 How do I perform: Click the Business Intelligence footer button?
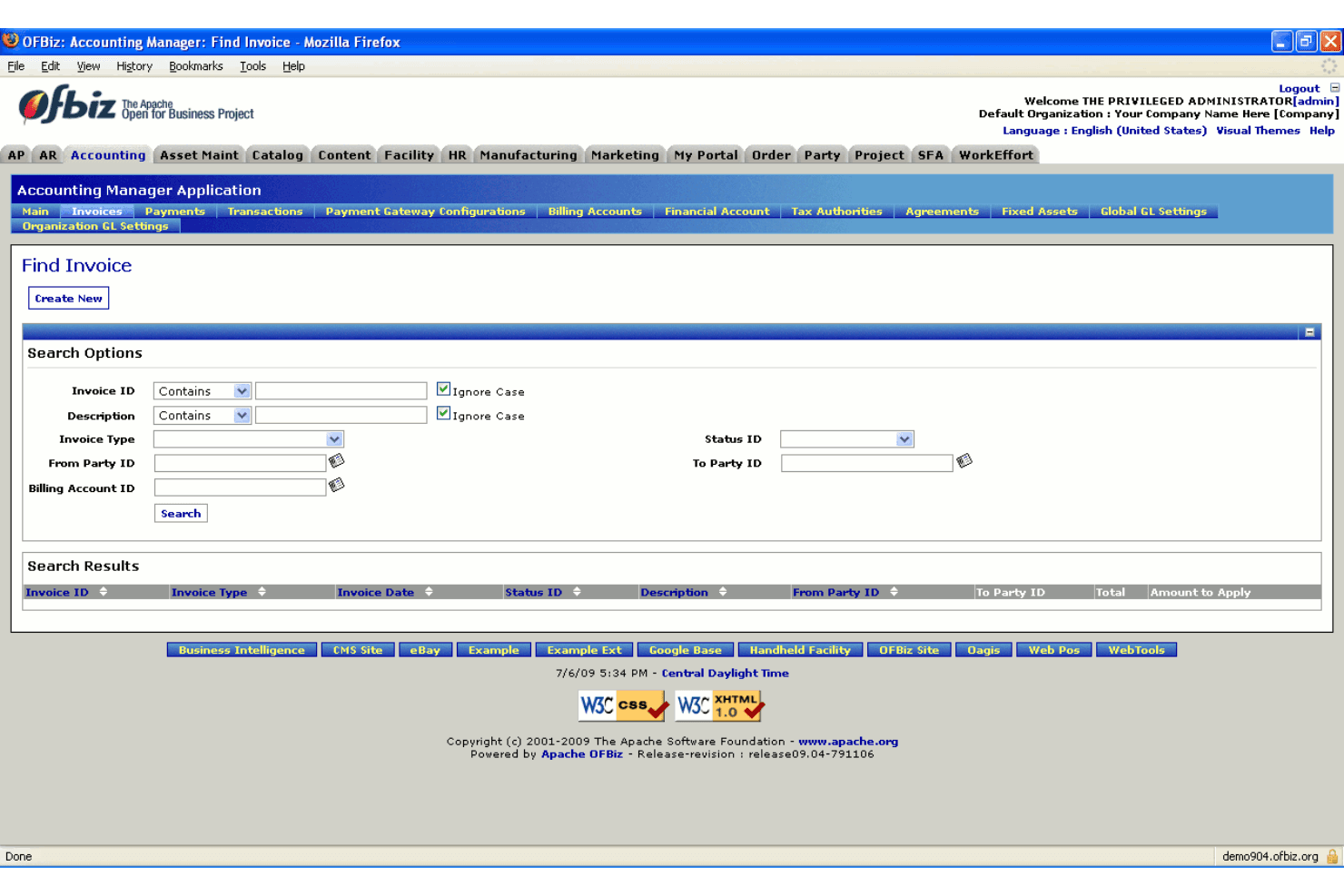pyautogui.click(x=242, y=650)
